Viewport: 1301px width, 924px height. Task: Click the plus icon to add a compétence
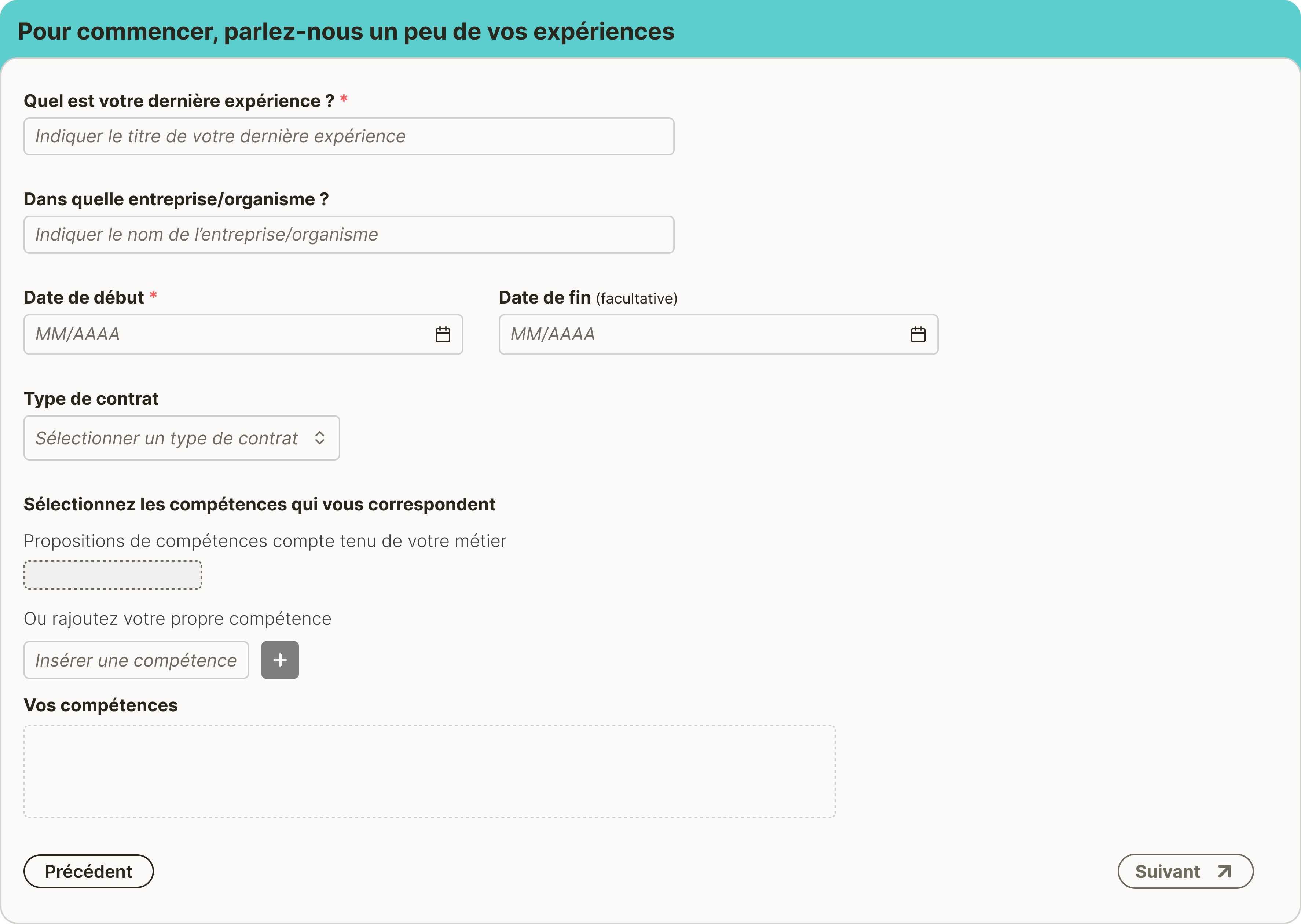280,660
